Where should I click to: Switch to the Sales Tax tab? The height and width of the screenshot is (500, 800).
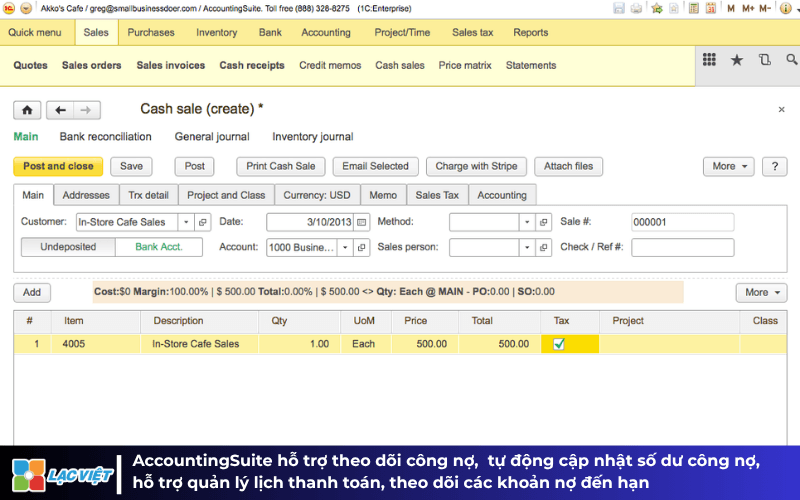[x=437, y=195]
